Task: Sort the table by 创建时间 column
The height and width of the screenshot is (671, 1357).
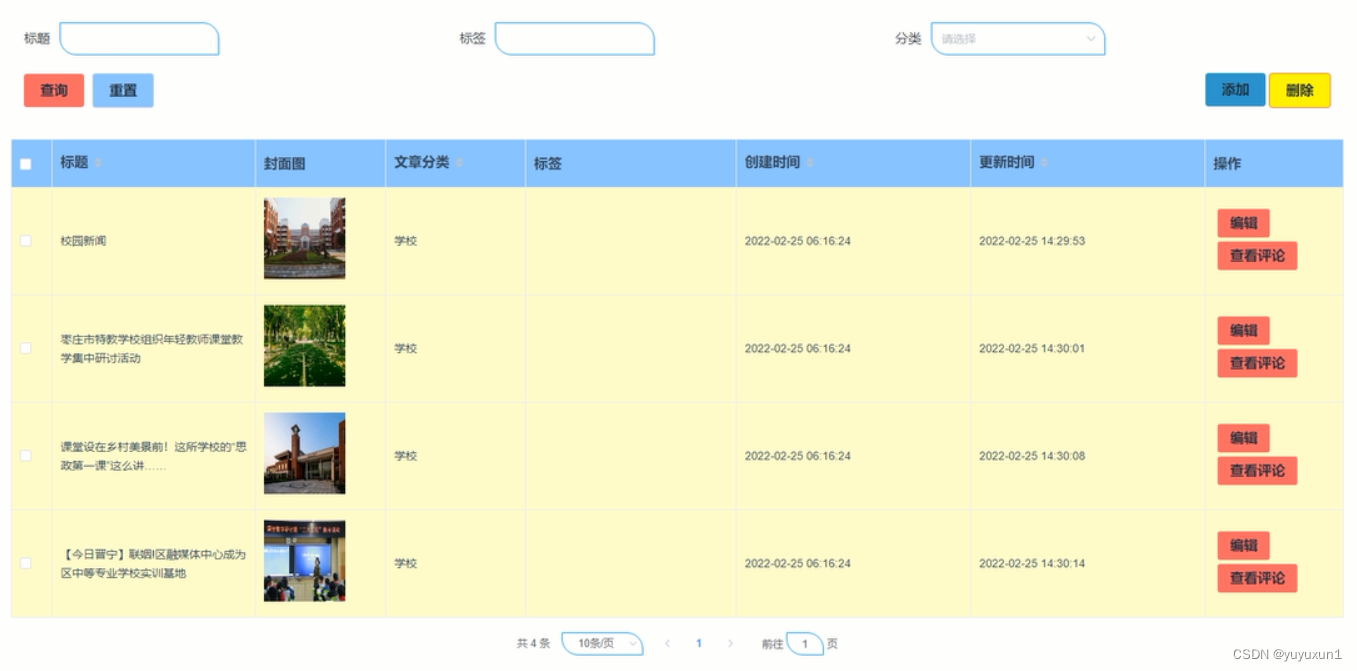Action: (808, 163)
